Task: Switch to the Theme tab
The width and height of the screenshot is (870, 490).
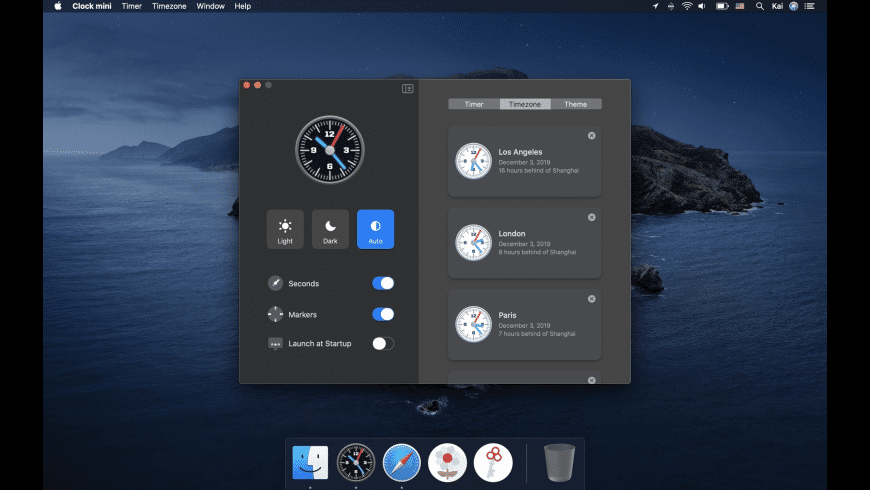Action: click(576, 104)
